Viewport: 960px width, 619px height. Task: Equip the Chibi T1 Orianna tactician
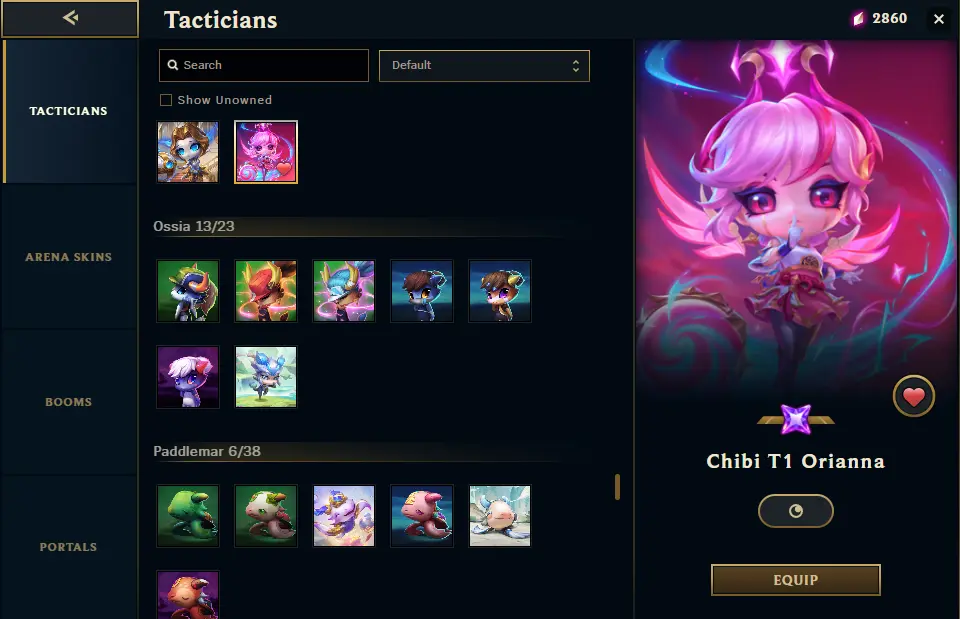(x=795, y=580)
